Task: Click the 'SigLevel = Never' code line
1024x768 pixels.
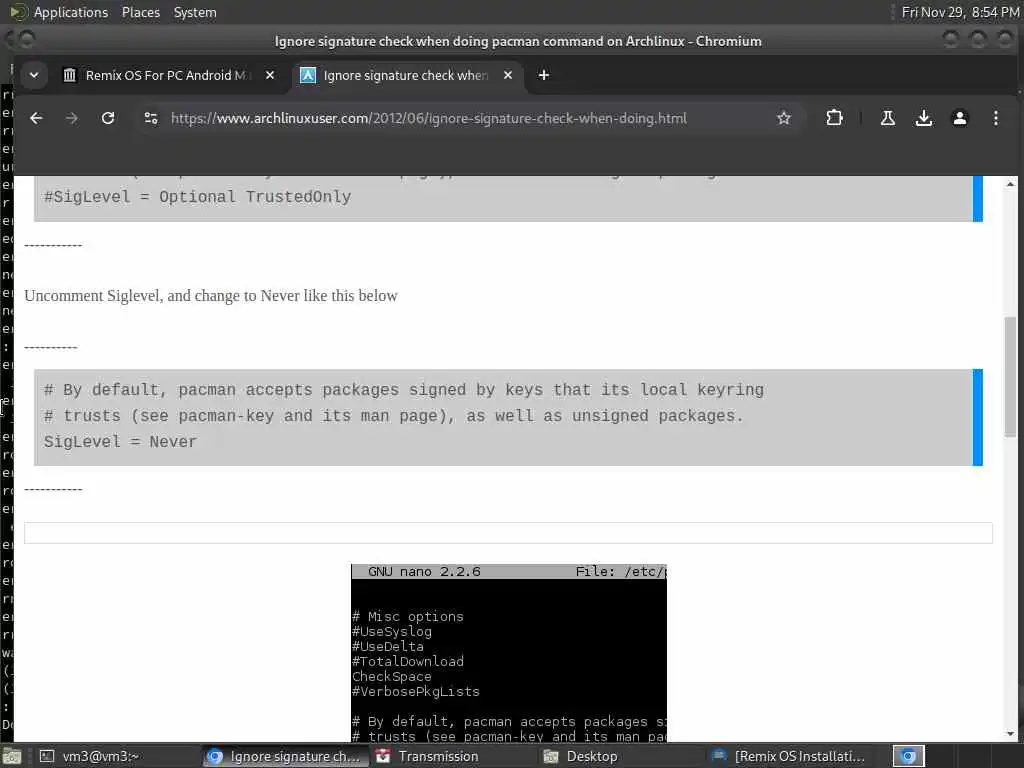Action: (x=120, y=442)
